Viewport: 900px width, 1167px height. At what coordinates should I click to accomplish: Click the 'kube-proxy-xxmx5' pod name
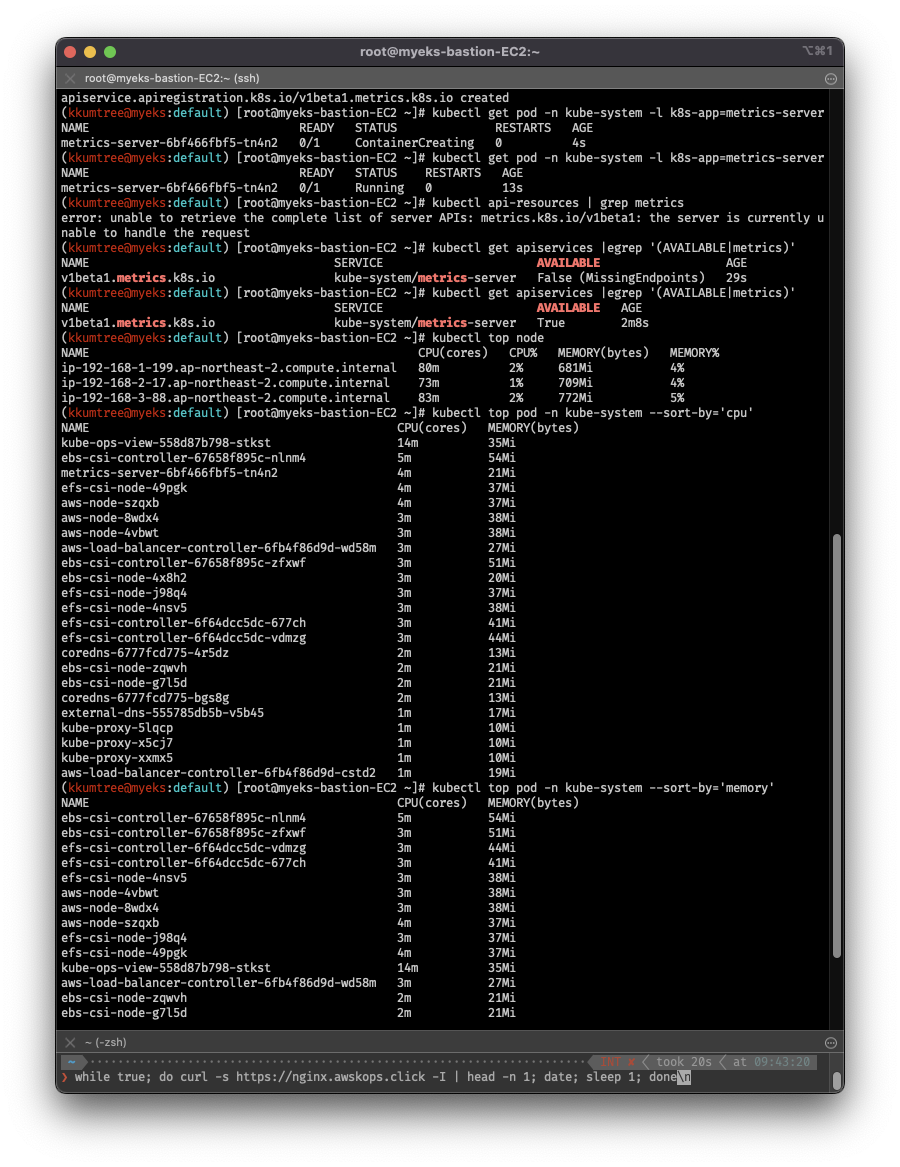117,758
